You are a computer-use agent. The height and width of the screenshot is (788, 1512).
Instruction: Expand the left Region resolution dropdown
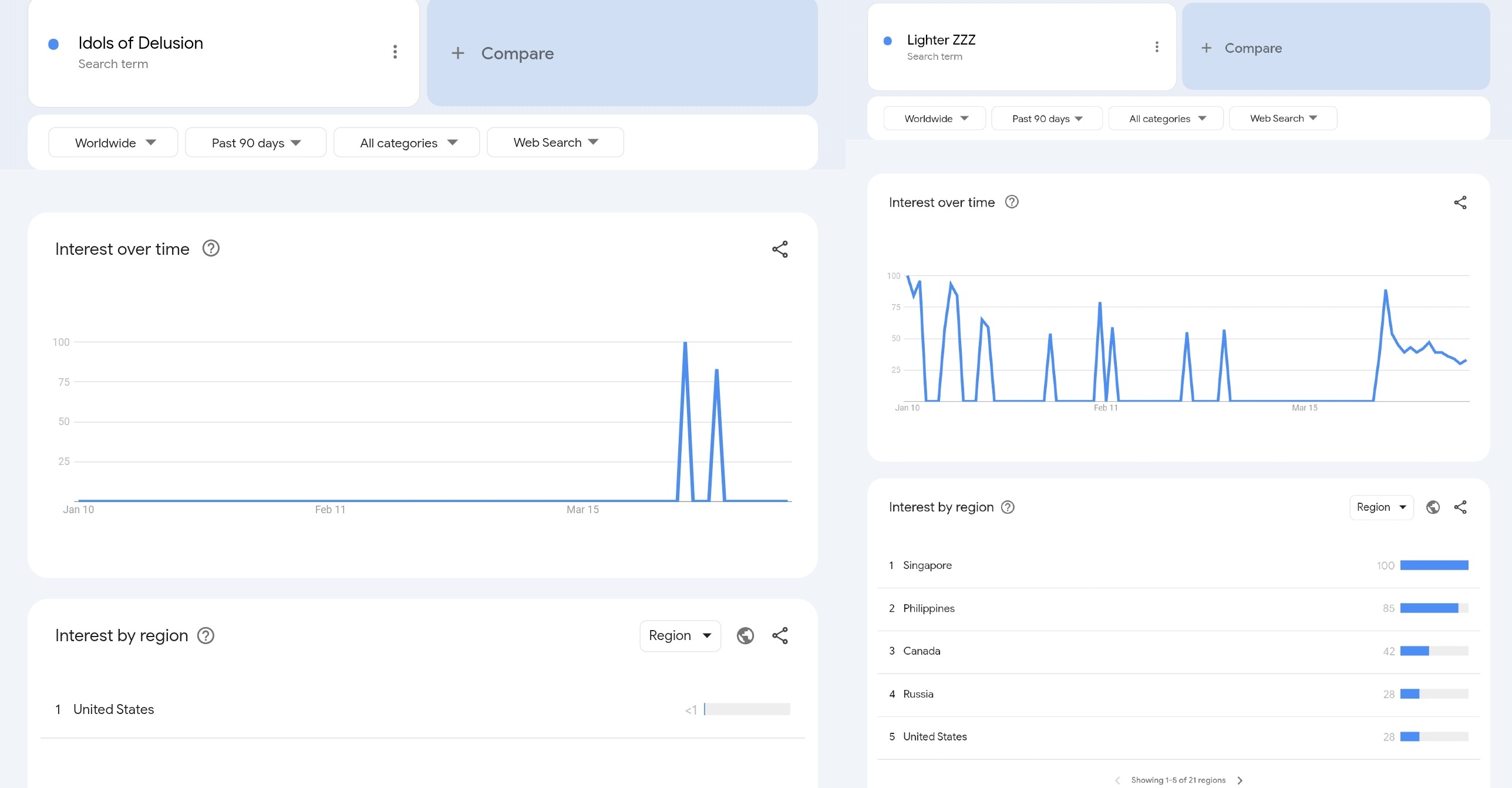[x=679, y=636]
